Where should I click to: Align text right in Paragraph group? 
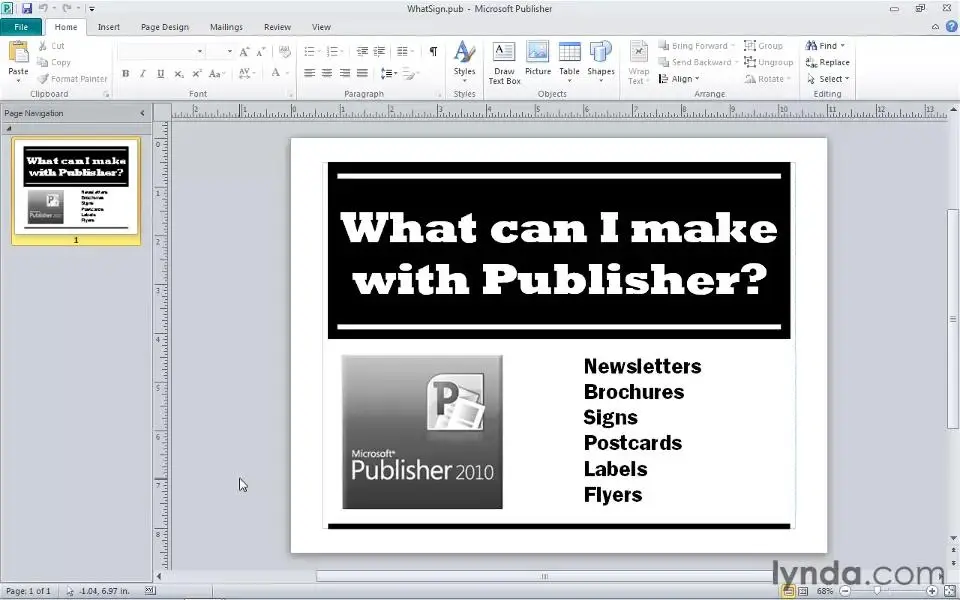345,73
